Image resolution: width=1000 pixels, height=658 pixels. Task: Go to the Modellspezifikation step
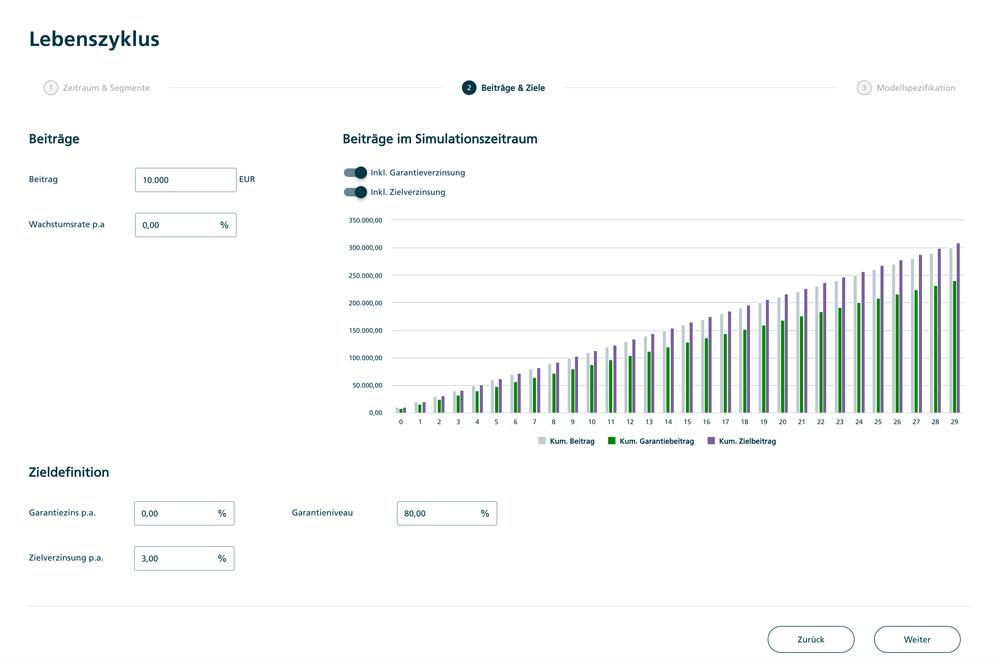915,88
